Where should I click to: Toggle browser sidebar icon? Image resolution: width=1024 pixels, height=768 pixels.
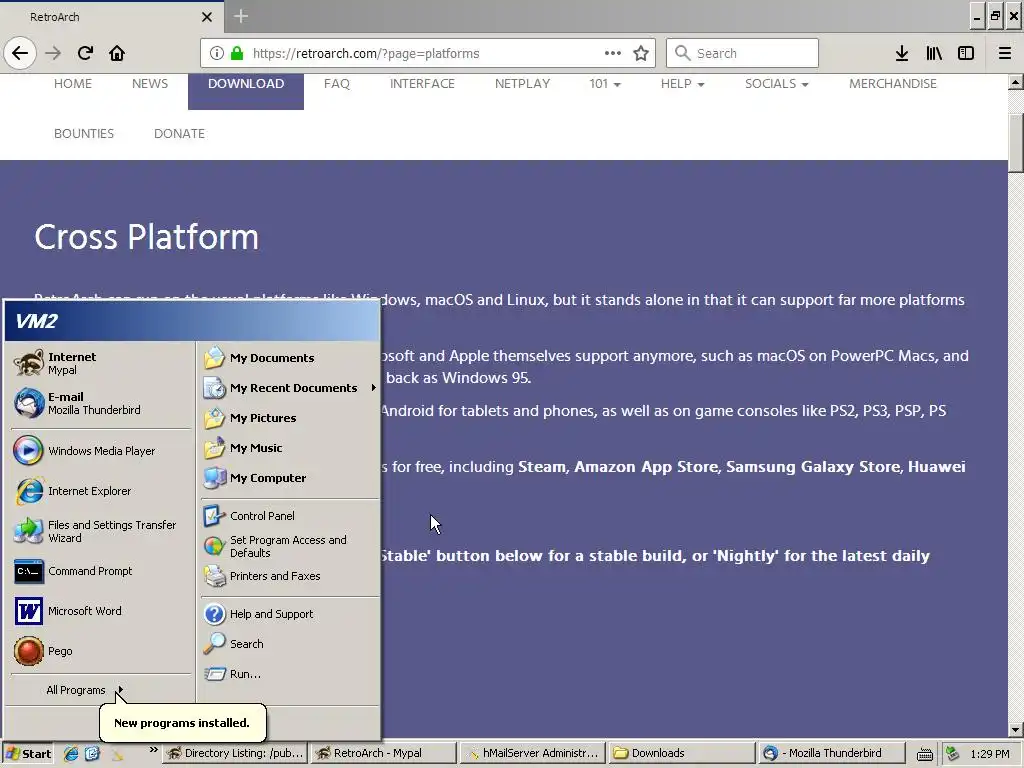point(966,54)
